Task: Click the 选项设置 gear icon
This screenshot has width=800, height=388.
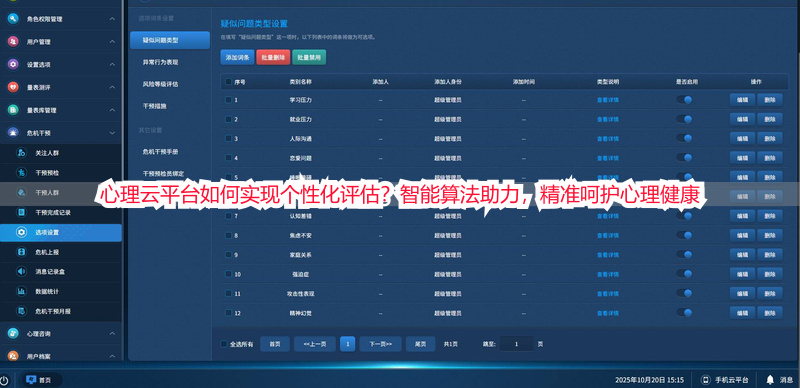Action: [x=21, y=232]
